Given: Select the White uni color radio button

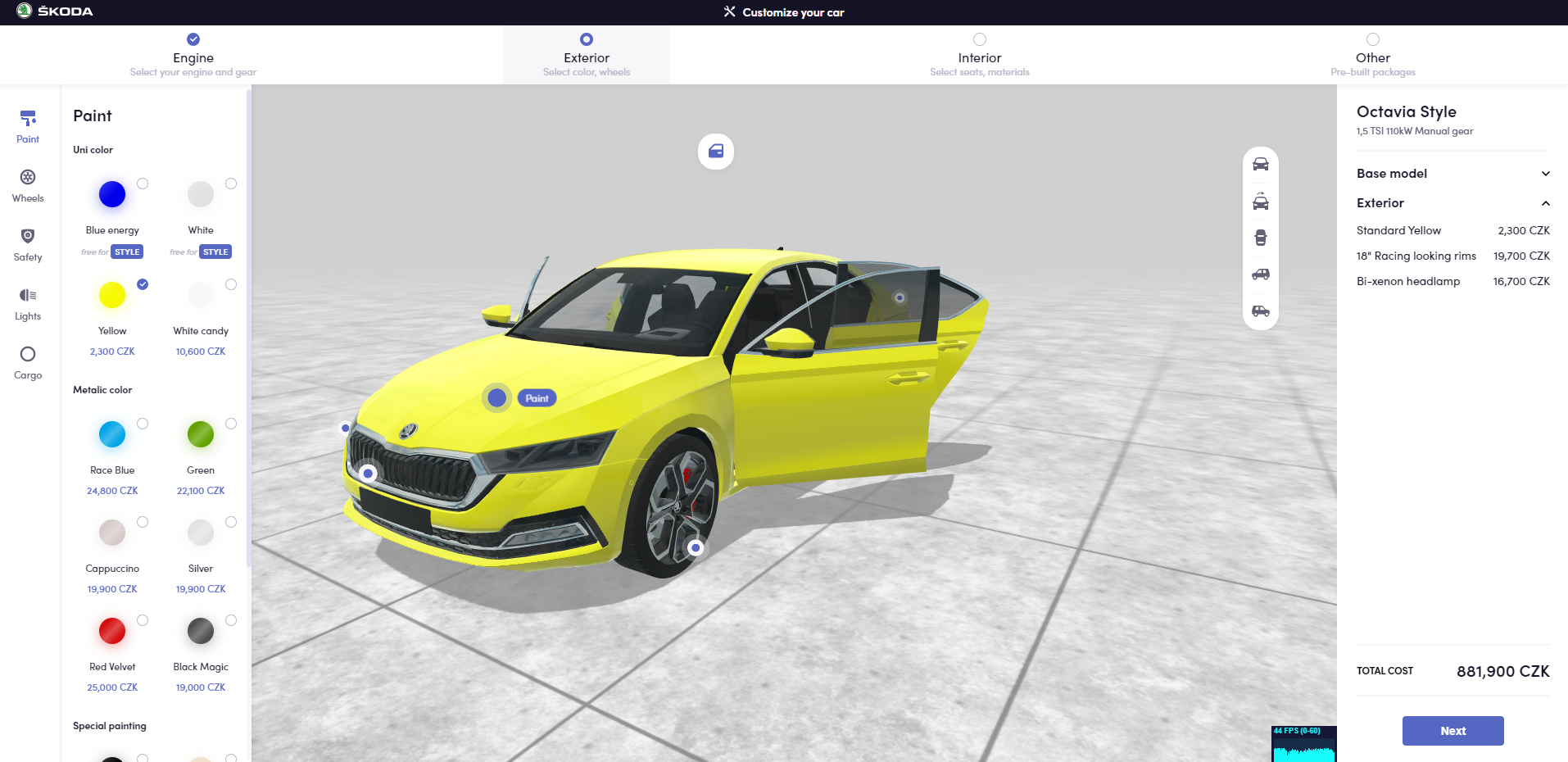Looking at the screenshot, I should 231,184.
